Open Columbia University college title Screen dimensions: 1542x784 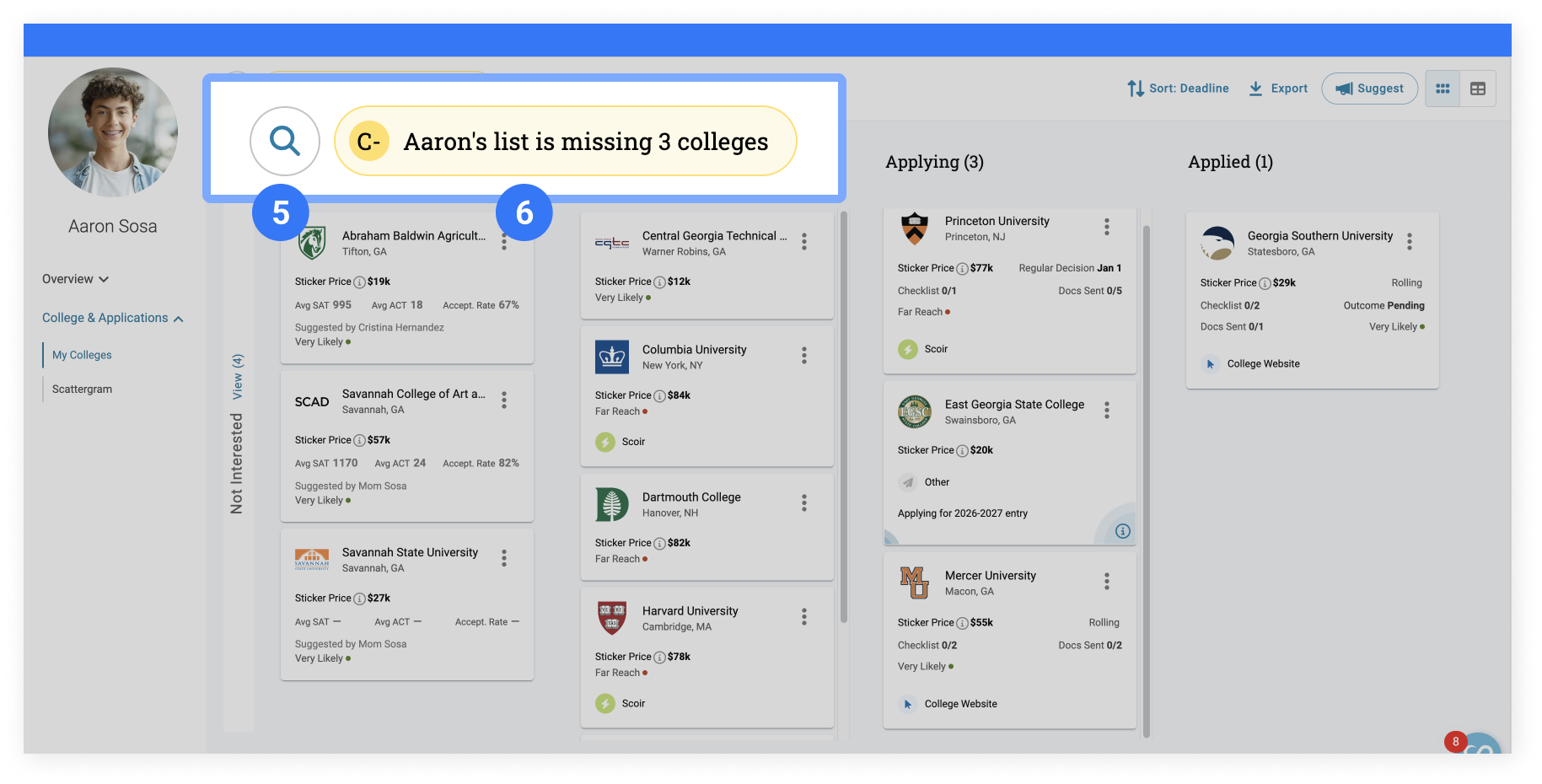[x=694, y=350]
